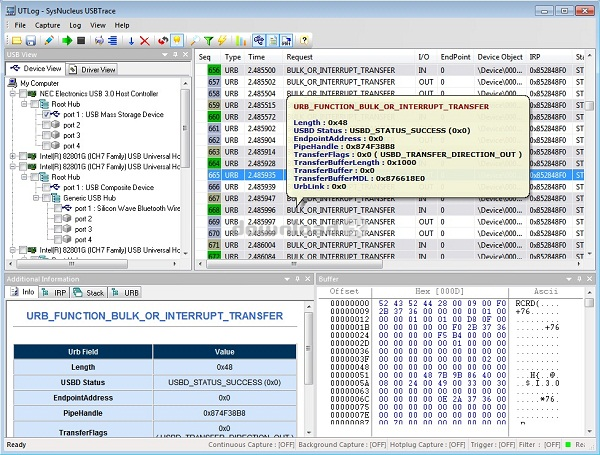Check the NEC Root Hub checkbox
This screenshot has height=455, width=600.
(x=34, y=104)
